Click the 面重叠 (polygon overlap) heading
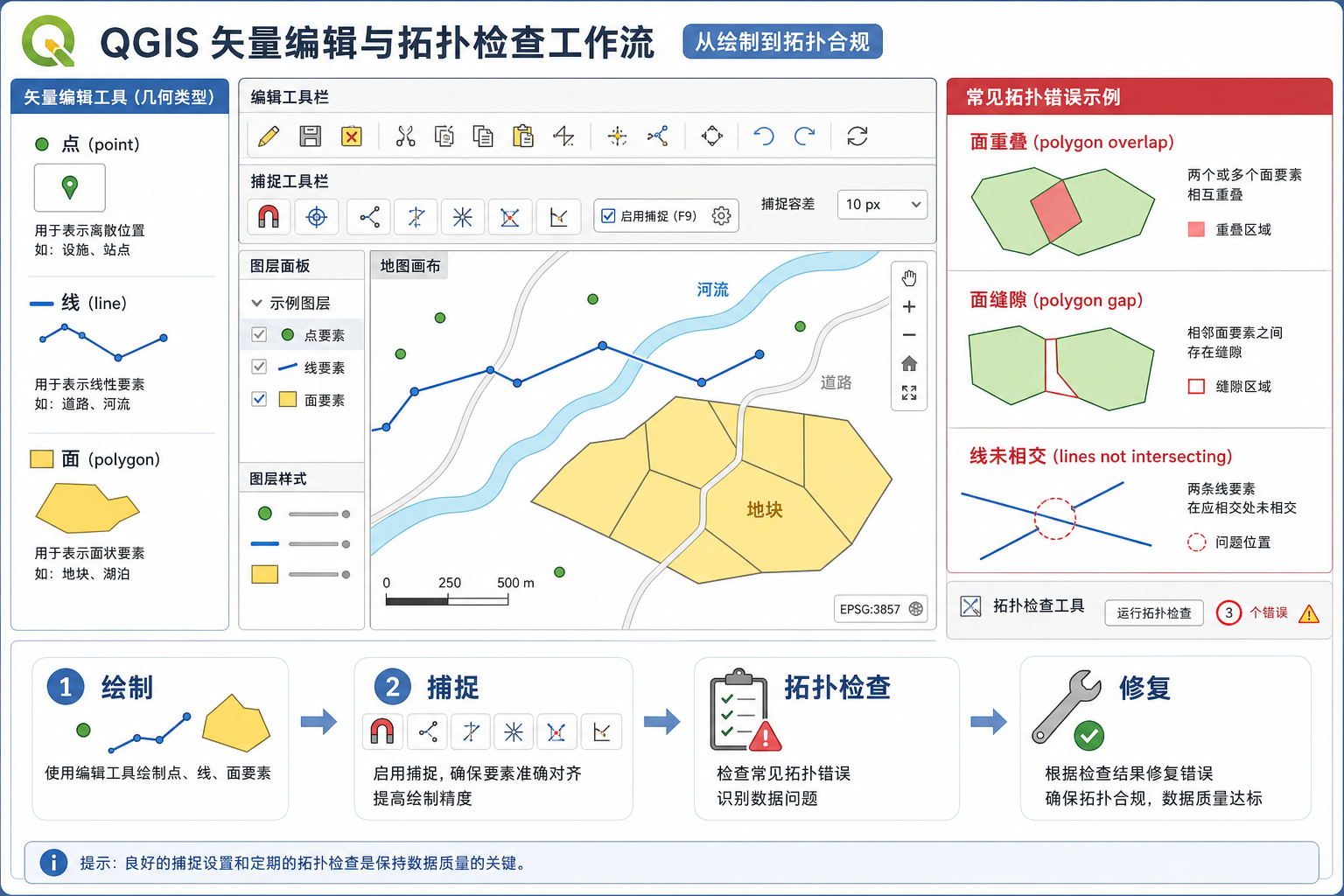1344x896 pixels. click(1072, 143)
